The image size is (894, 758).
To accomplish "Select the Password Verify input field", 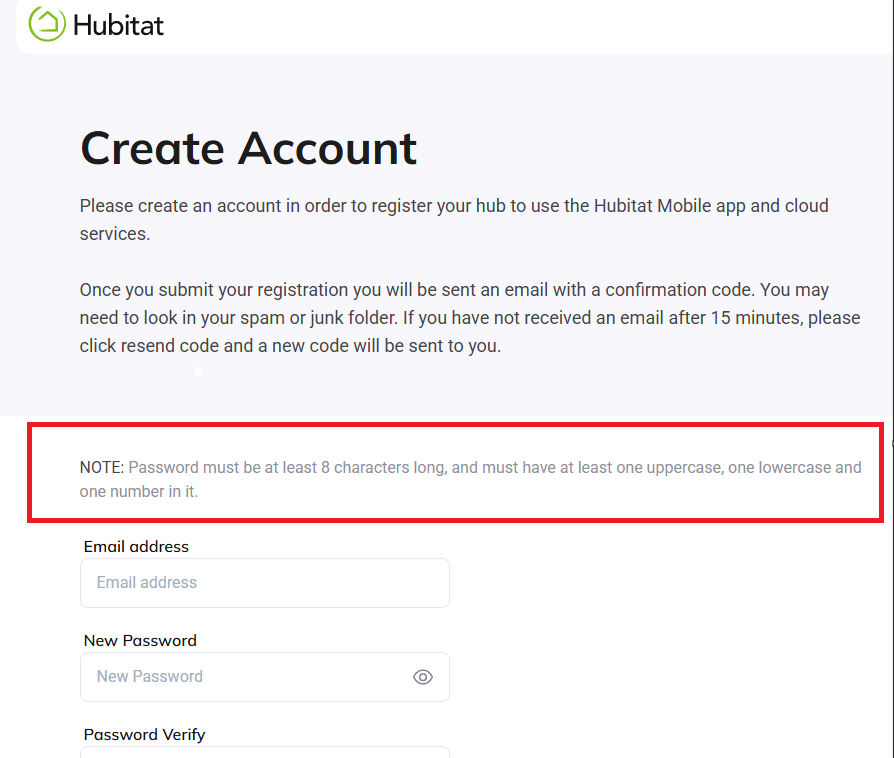I will pyautogui.click(x=264, y=752).
